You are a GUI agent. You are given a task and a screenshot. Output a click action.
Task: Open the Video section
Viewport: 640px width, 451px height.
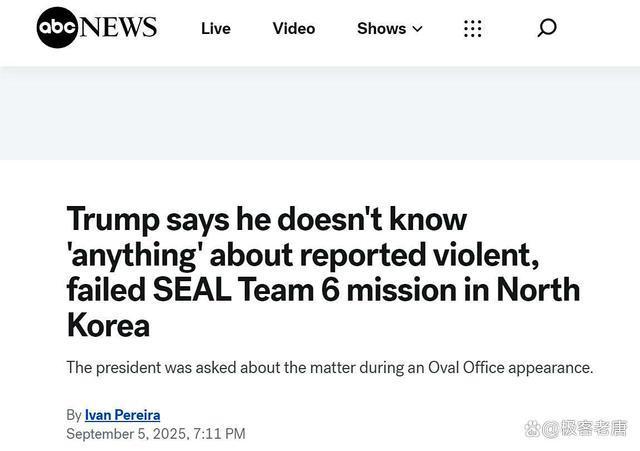294,28
